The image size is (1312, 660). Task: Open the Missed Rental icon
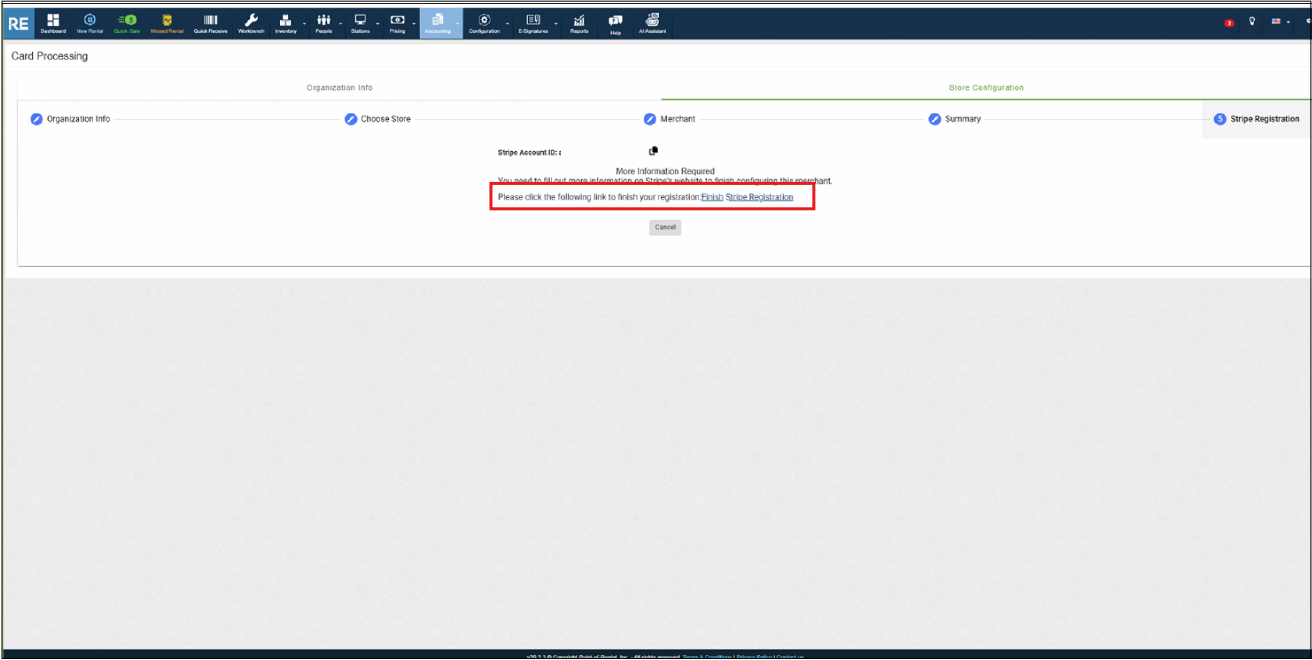pos(167,23)
